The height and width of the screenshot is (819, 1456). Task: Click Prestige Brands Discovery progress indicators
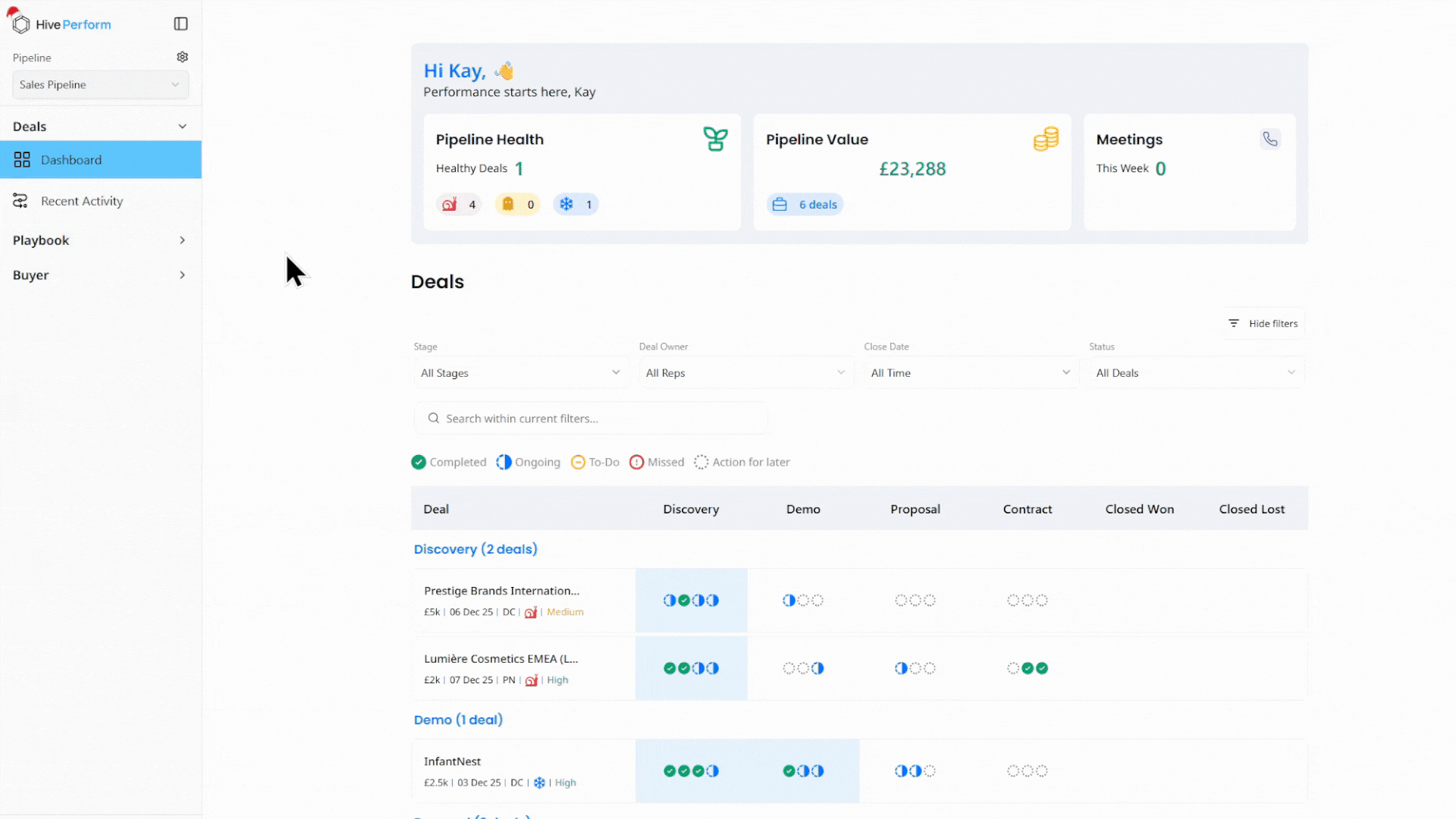coord(691,601)
